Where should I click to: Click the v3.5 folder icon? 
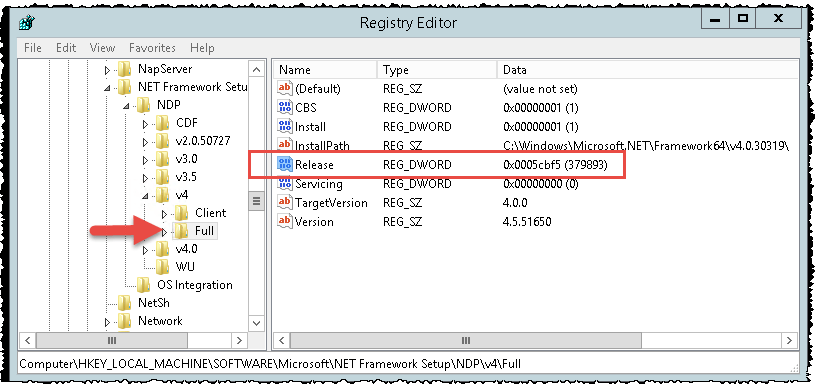[x=162, y=177]
